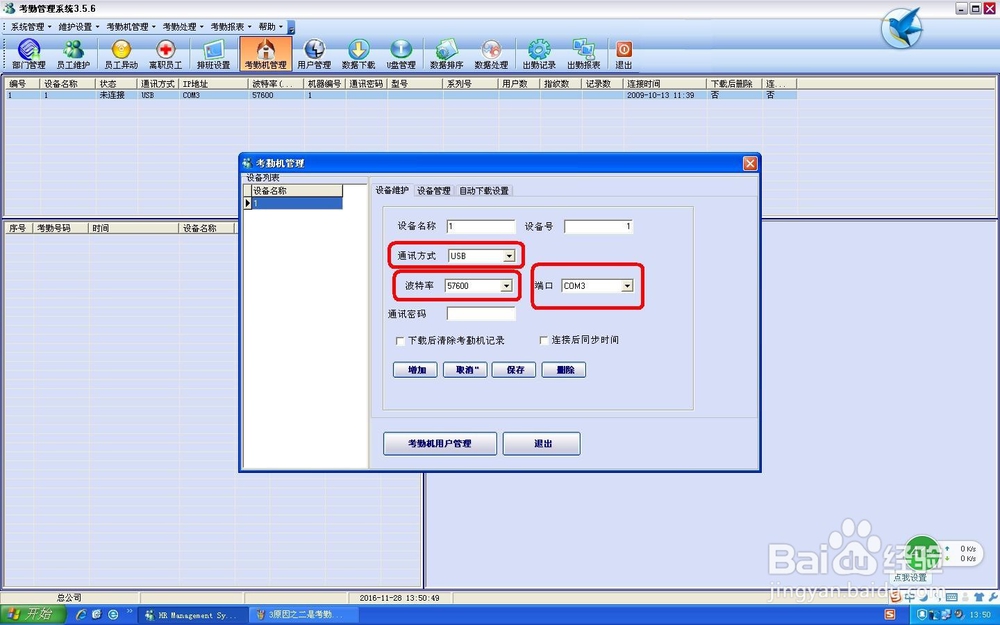The height and width of the screenshot is (625, 1000).
Task: Click the 退出 button in dialog
Action: [x=541, y=443]
